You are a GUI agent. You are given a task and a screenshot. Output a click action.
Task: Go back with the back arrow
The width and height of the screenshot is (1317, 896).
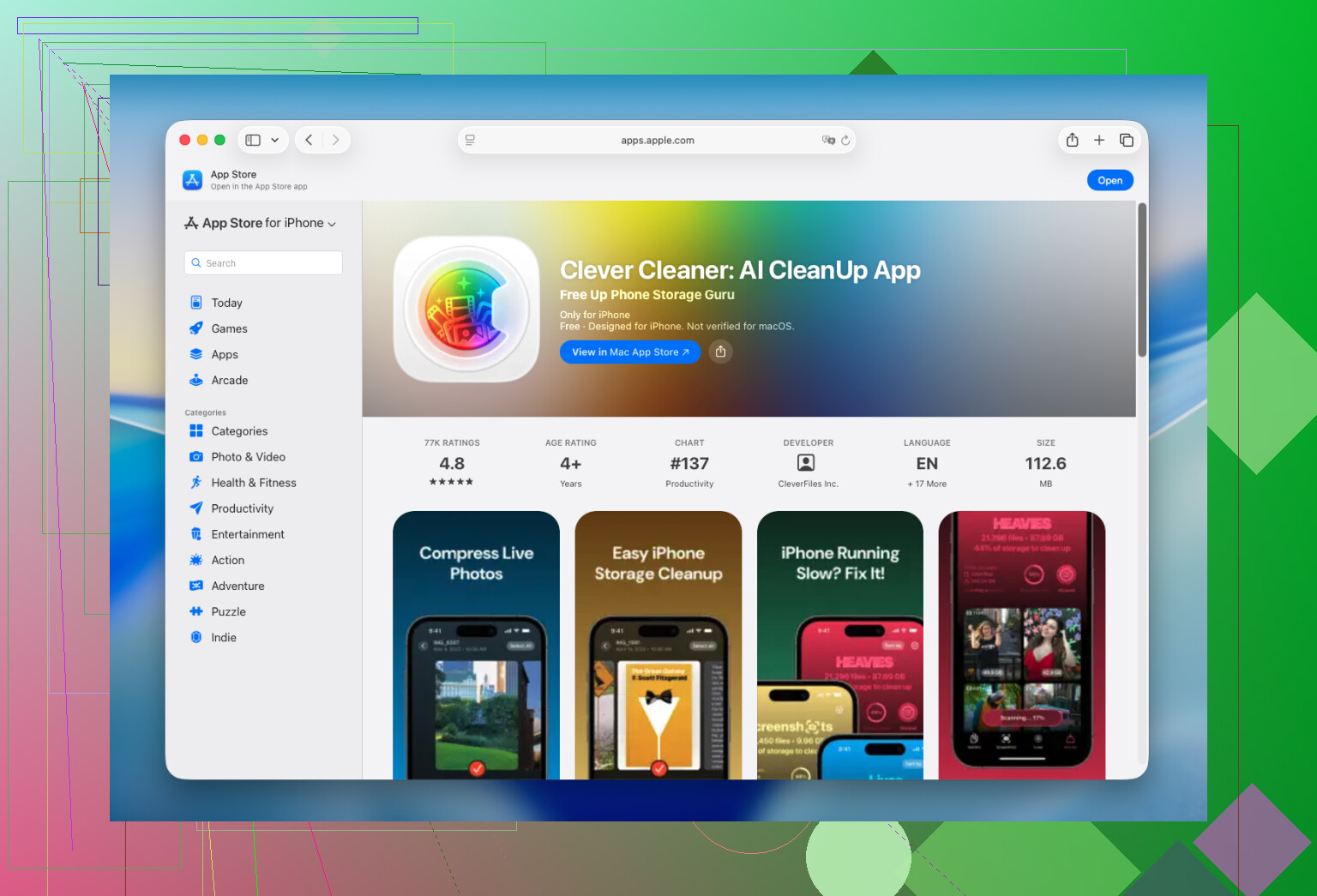[309, 140]
